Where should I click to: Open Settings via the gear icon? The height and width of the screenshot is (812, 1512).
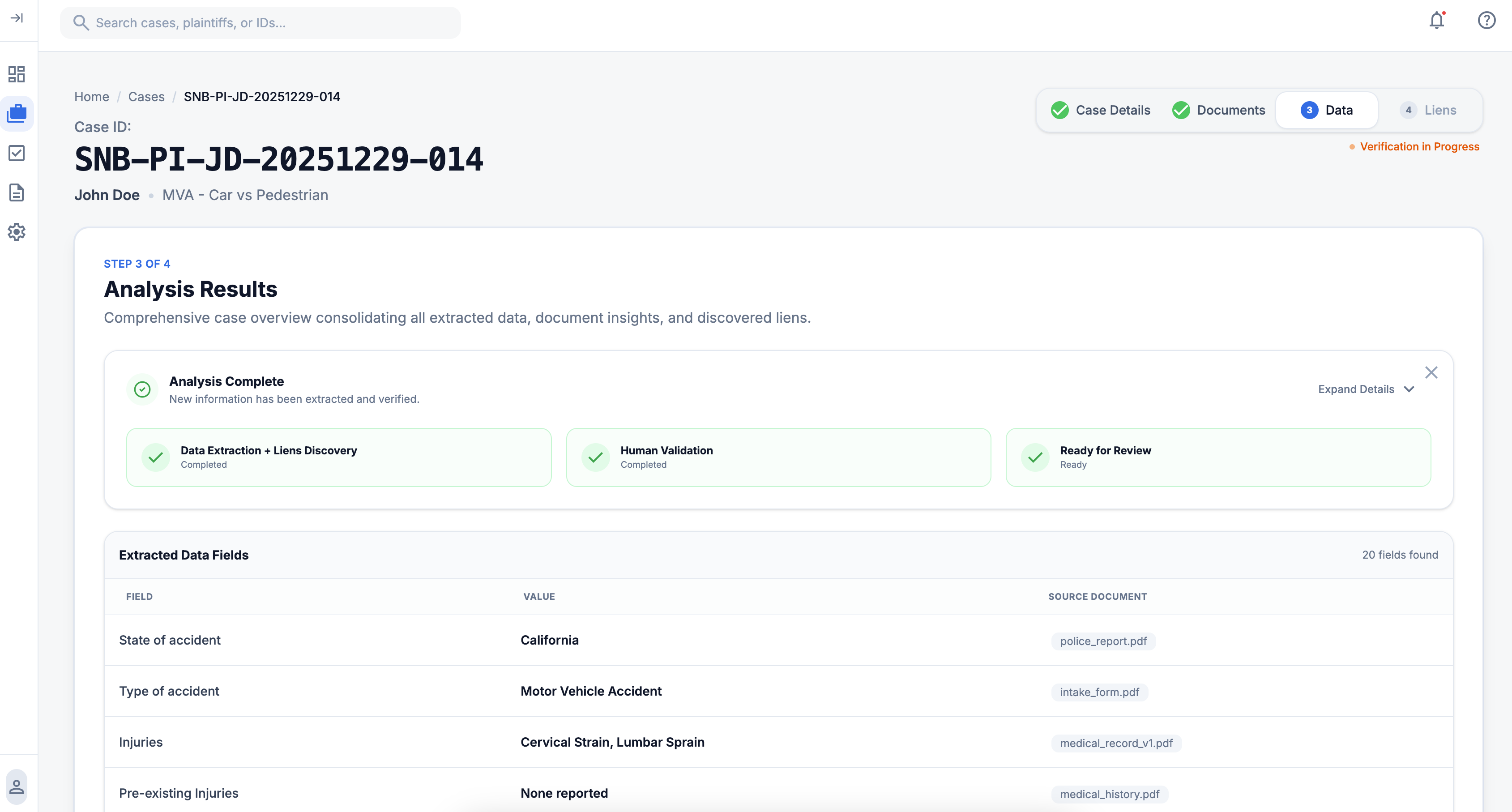(17, 232)
